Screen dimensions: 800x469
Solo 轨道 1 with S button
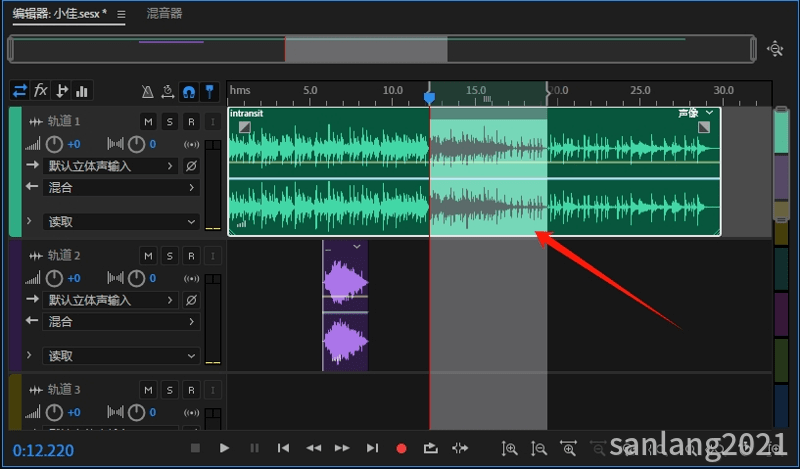coord(170,121)
